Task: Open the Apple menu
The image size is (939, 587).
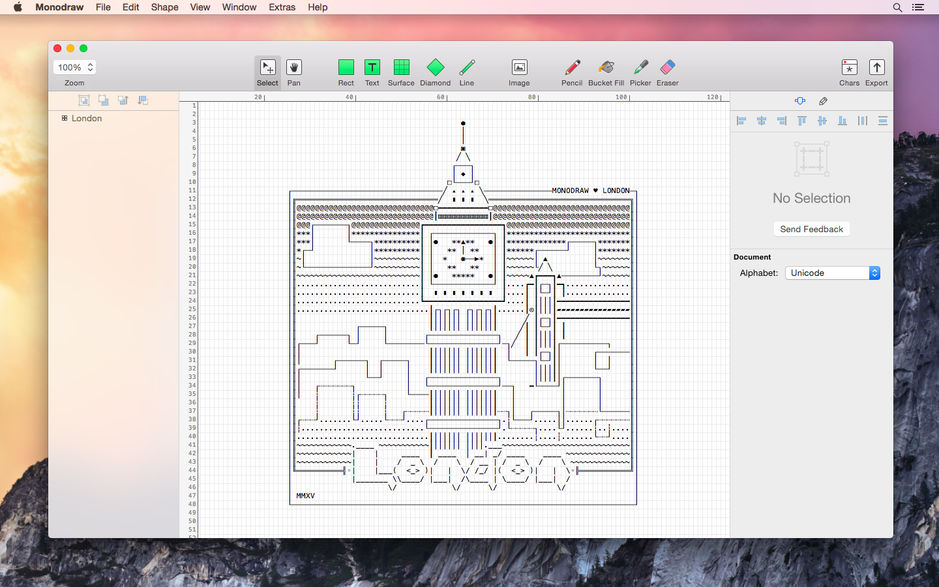Action: coord(17,7)
